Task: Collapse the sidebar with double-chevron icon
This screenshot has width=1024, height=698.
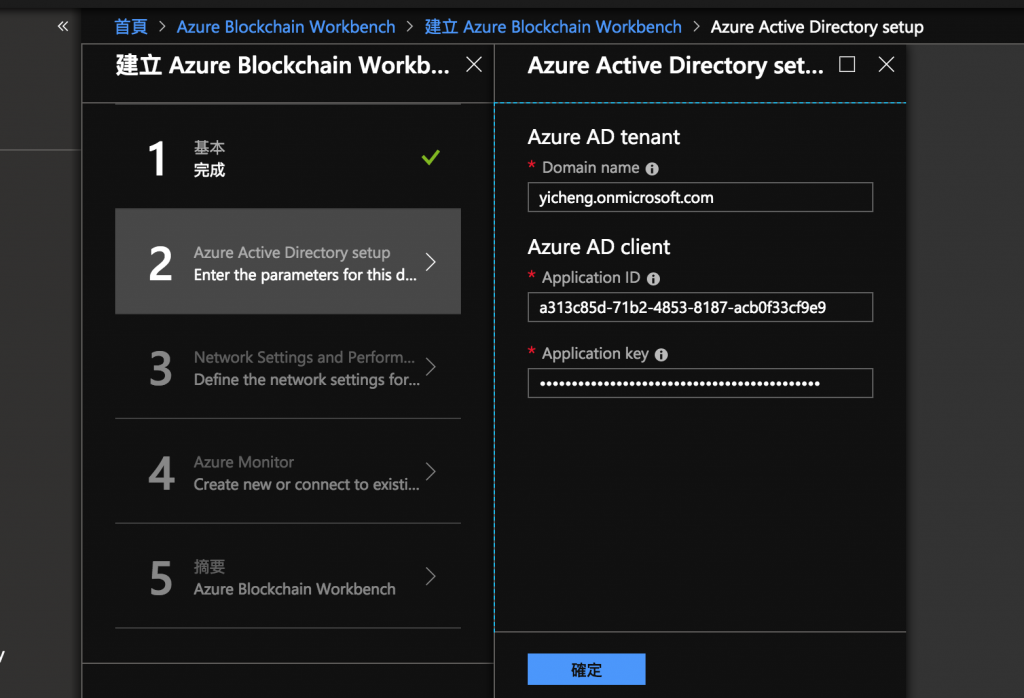Action: [x=63, y=26]
